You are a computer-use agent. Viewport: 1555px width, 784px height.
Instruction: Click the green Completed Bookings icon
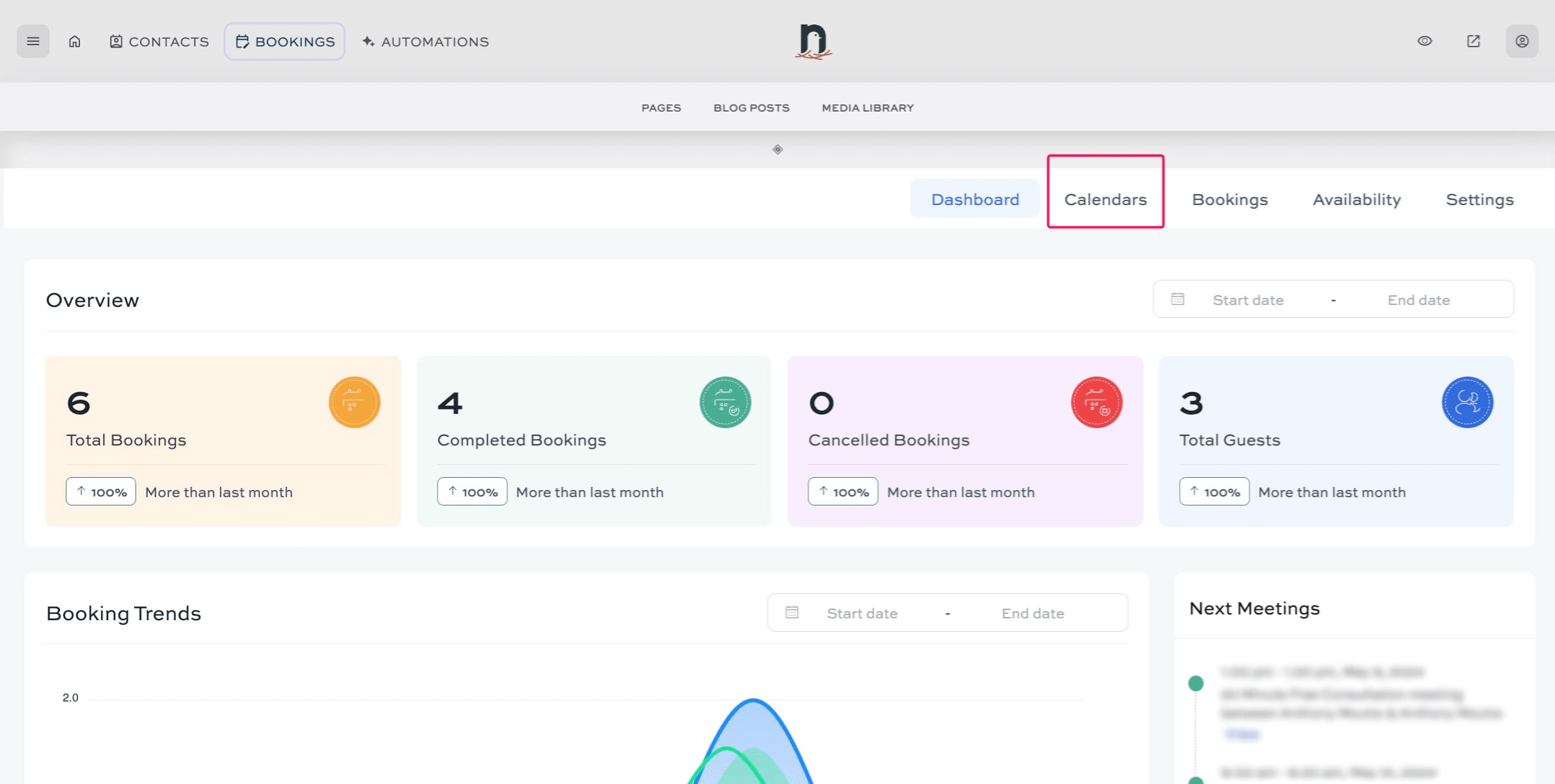coord(725,402)
